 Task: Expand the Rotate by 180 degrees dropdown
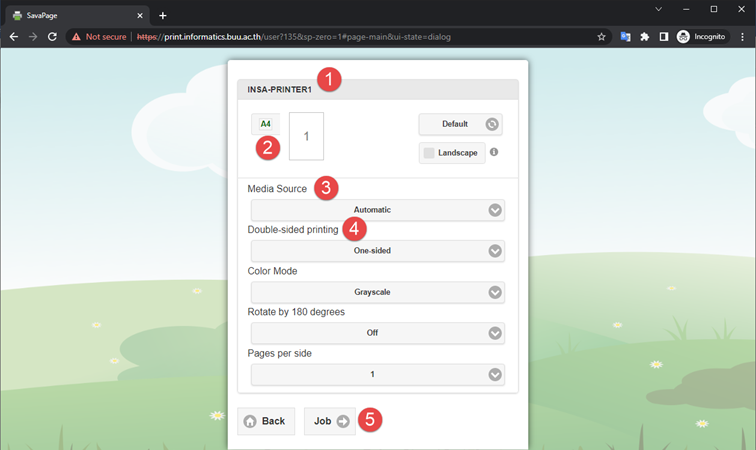click(x=377, y=333)
